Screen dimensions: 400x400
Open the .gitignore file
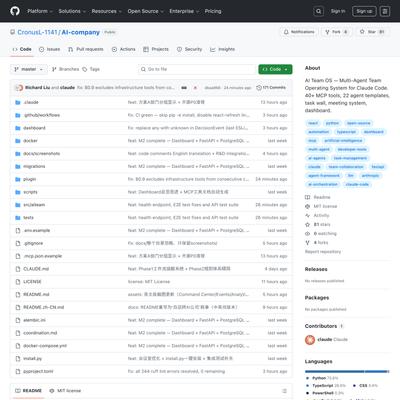(33, 243)
